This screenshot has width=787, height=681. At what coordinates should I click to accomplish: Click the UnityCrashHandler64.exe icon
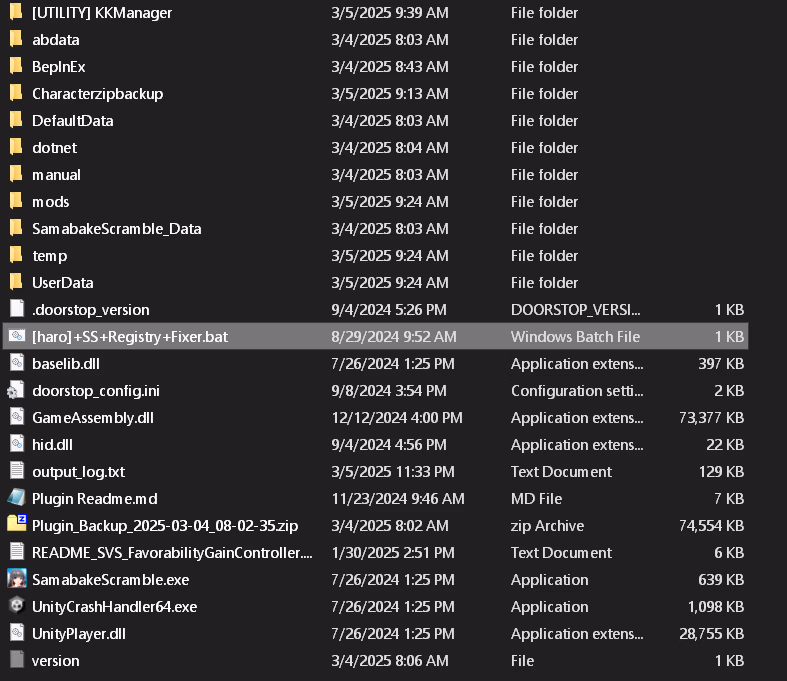pos(16,606)
